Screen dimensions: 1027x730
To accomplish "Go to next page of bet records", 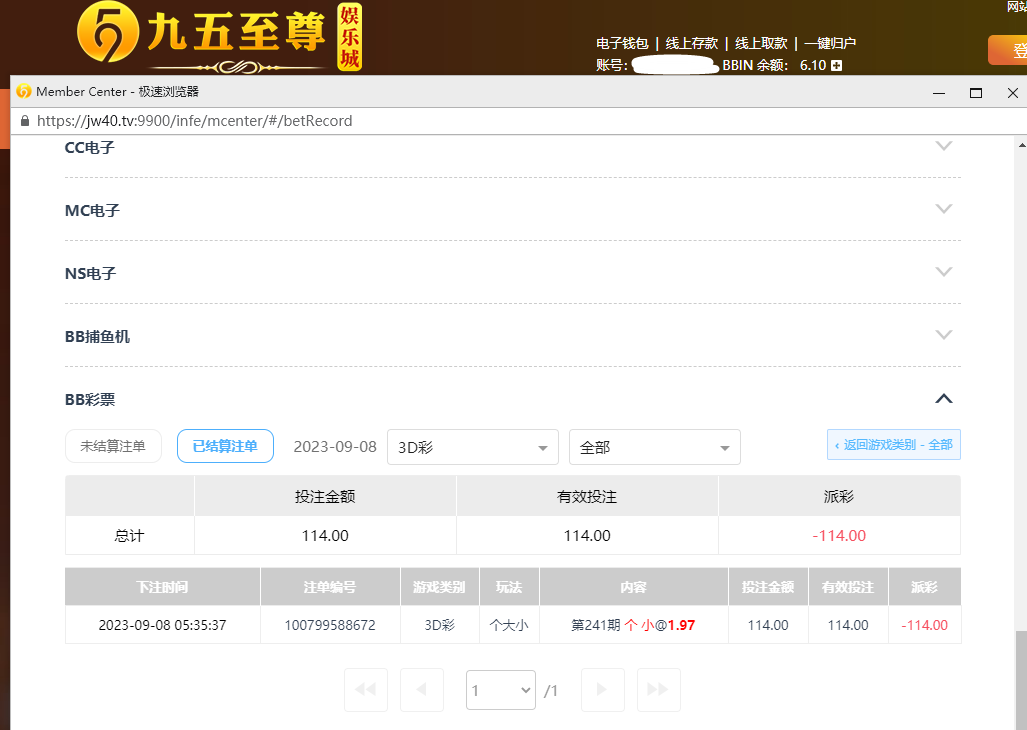I will 602,690.
